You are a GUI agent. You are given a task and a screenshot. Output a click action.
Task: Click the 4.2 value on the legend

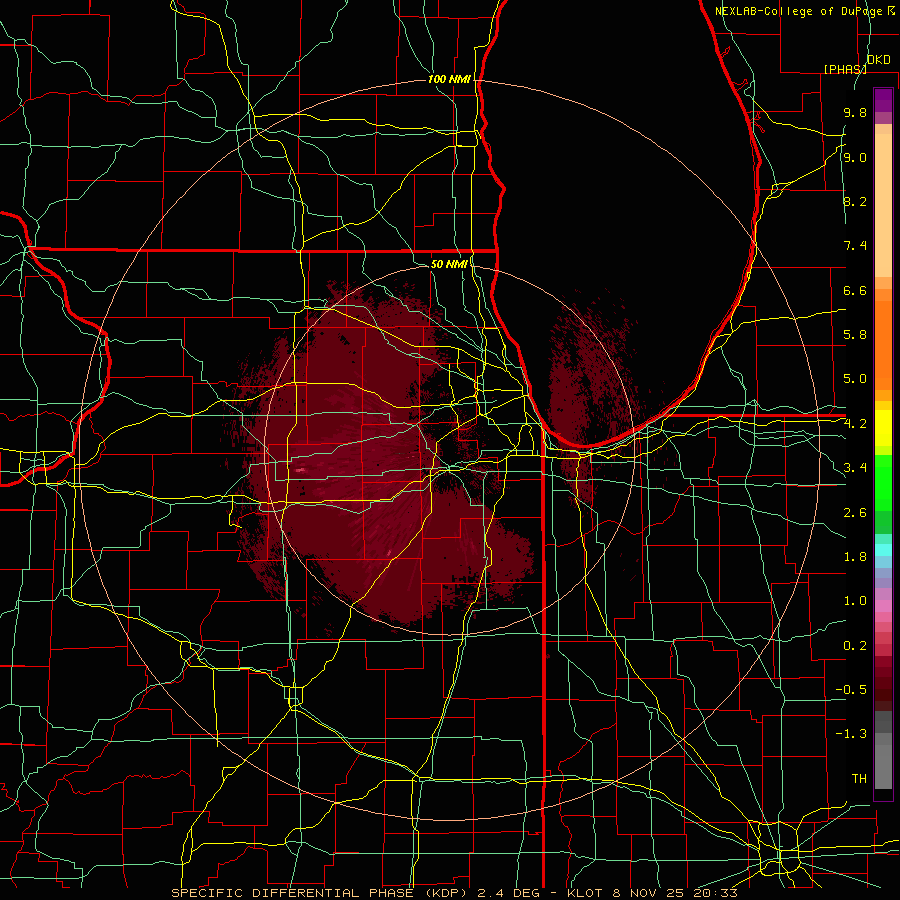tap(855, 424)
